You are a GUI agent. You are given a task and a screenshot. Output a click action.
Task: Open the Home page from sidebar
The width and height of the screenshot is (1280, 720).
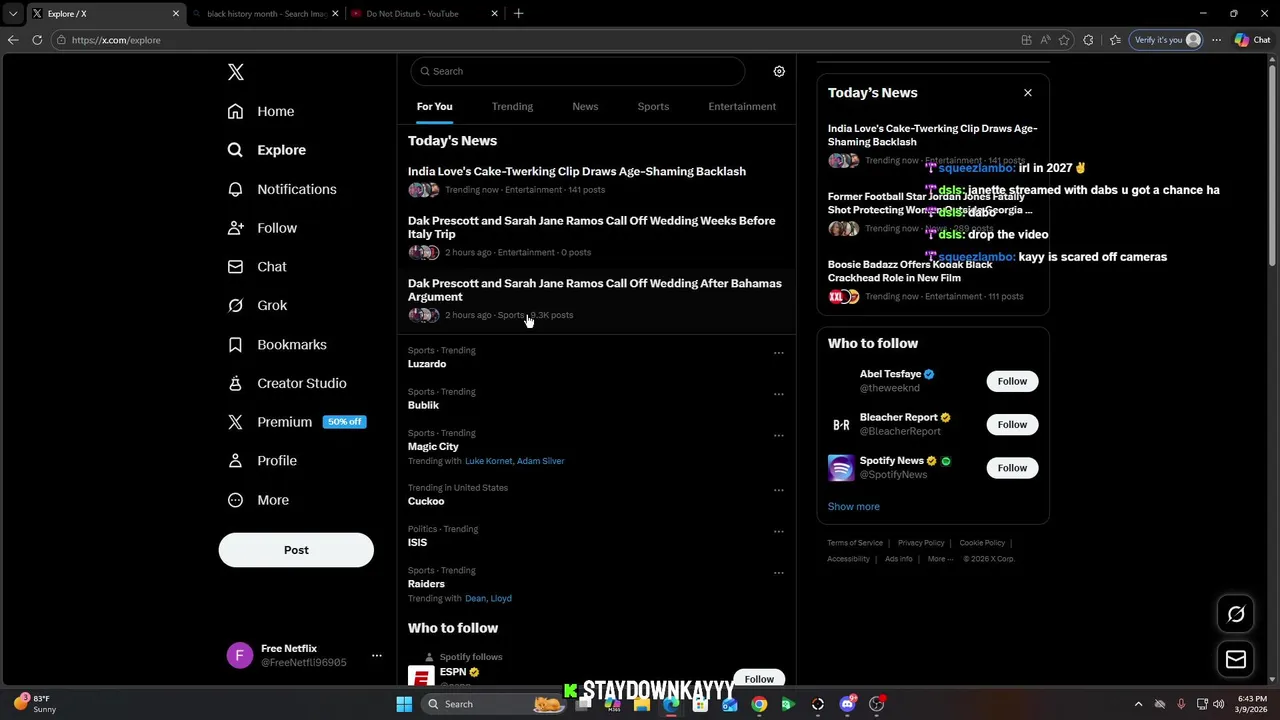[x=261, y=111]
